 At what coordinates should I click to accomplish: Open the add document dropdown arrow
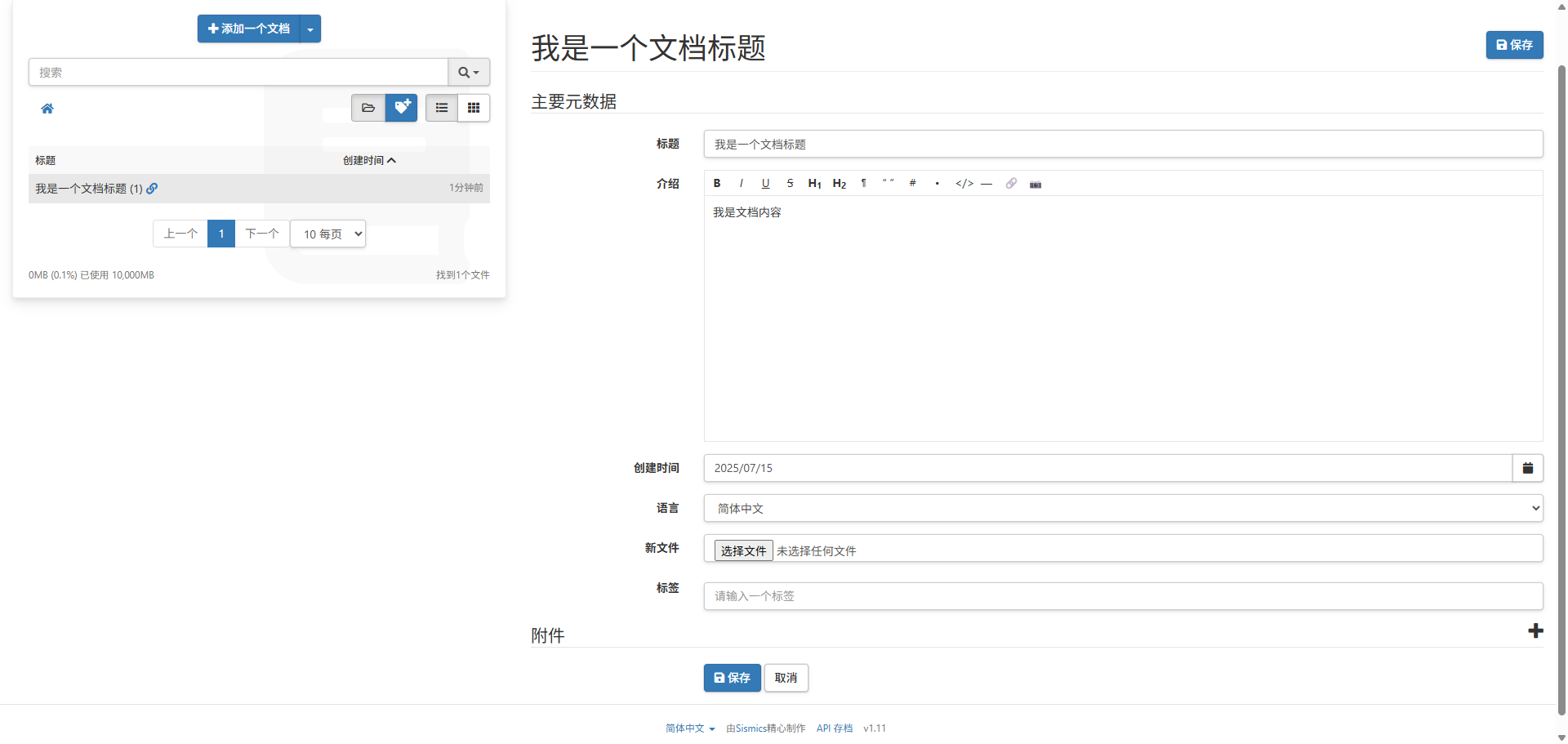pyautogui.click(x=310, y=29)
